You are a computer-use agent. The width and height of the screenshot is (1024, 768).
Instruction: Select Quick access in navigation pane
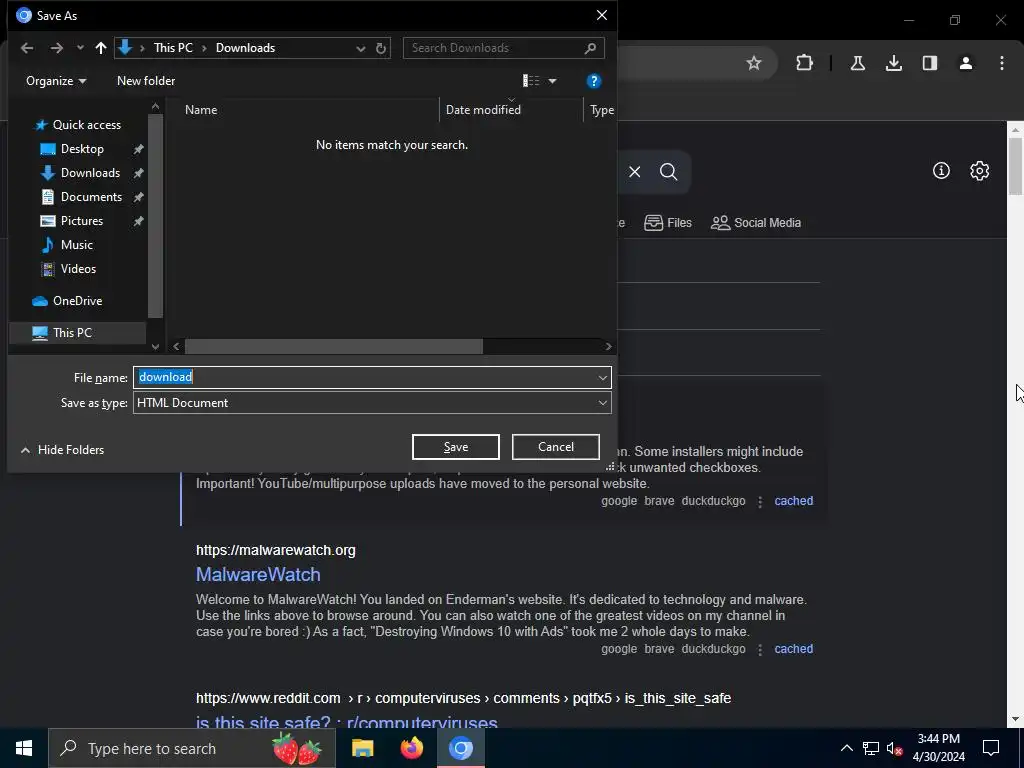pyautogui.click(x=86, y=125)
